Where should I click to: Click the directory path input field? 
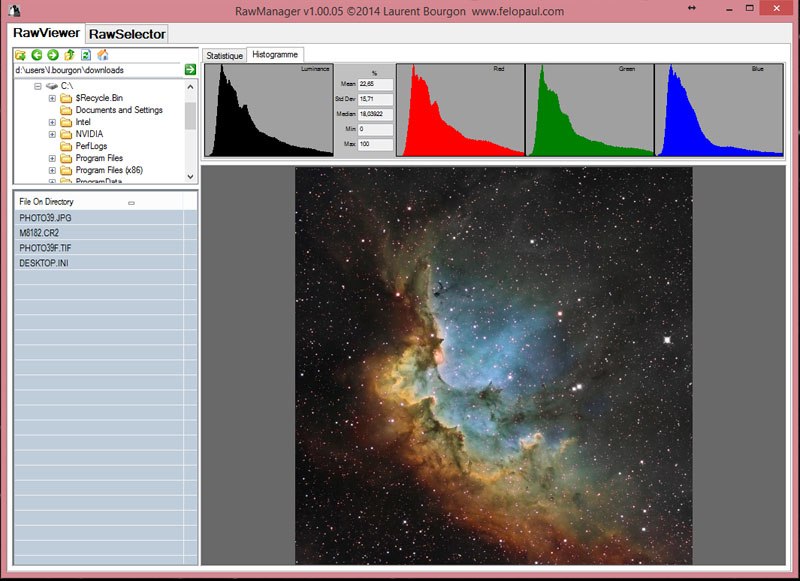click(x=97, y=70)
